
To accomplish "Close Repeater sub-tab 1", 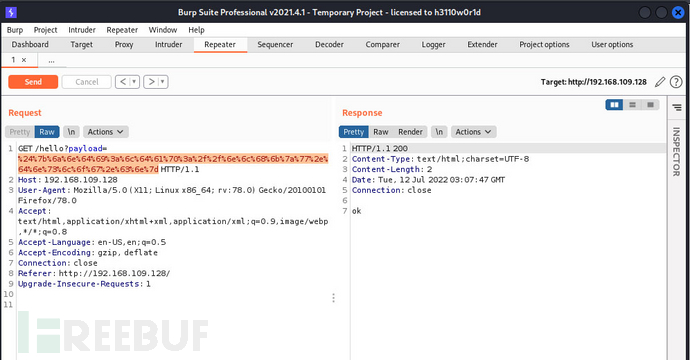I will pos(24,60).
